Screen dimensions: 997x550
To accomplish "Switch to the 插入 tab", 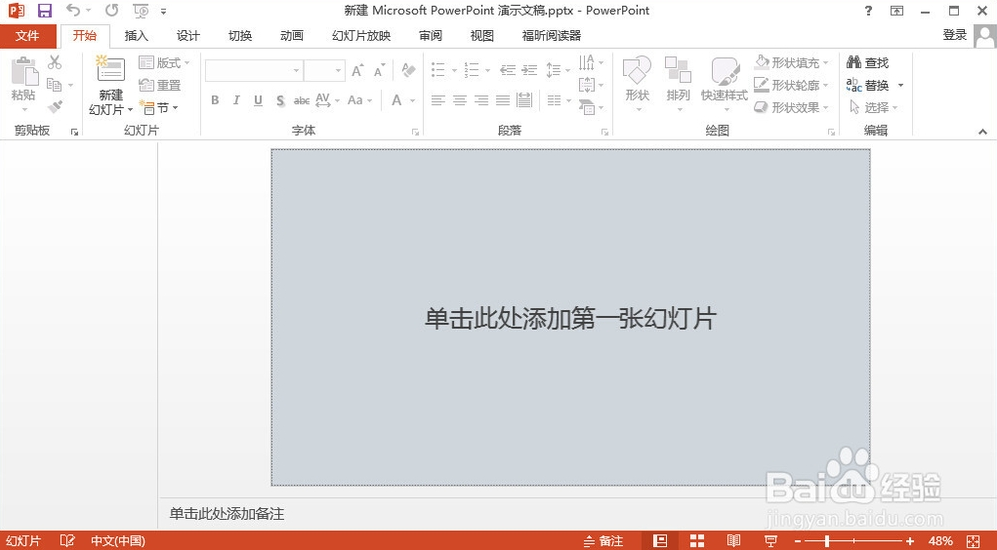I will click(136, 36).
